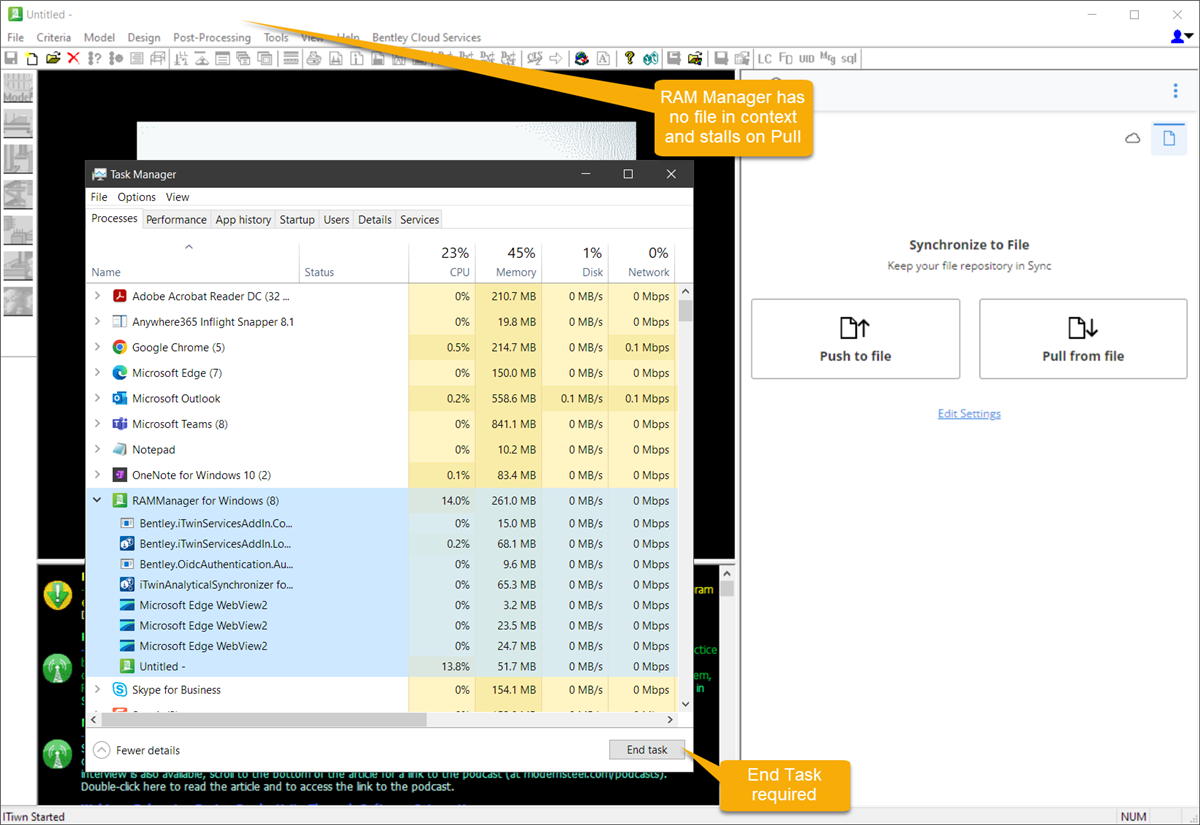Click the right arrow toolbar icon
Image resolution: width=1200 pixels, height=825 pixels.
point(556,58)
